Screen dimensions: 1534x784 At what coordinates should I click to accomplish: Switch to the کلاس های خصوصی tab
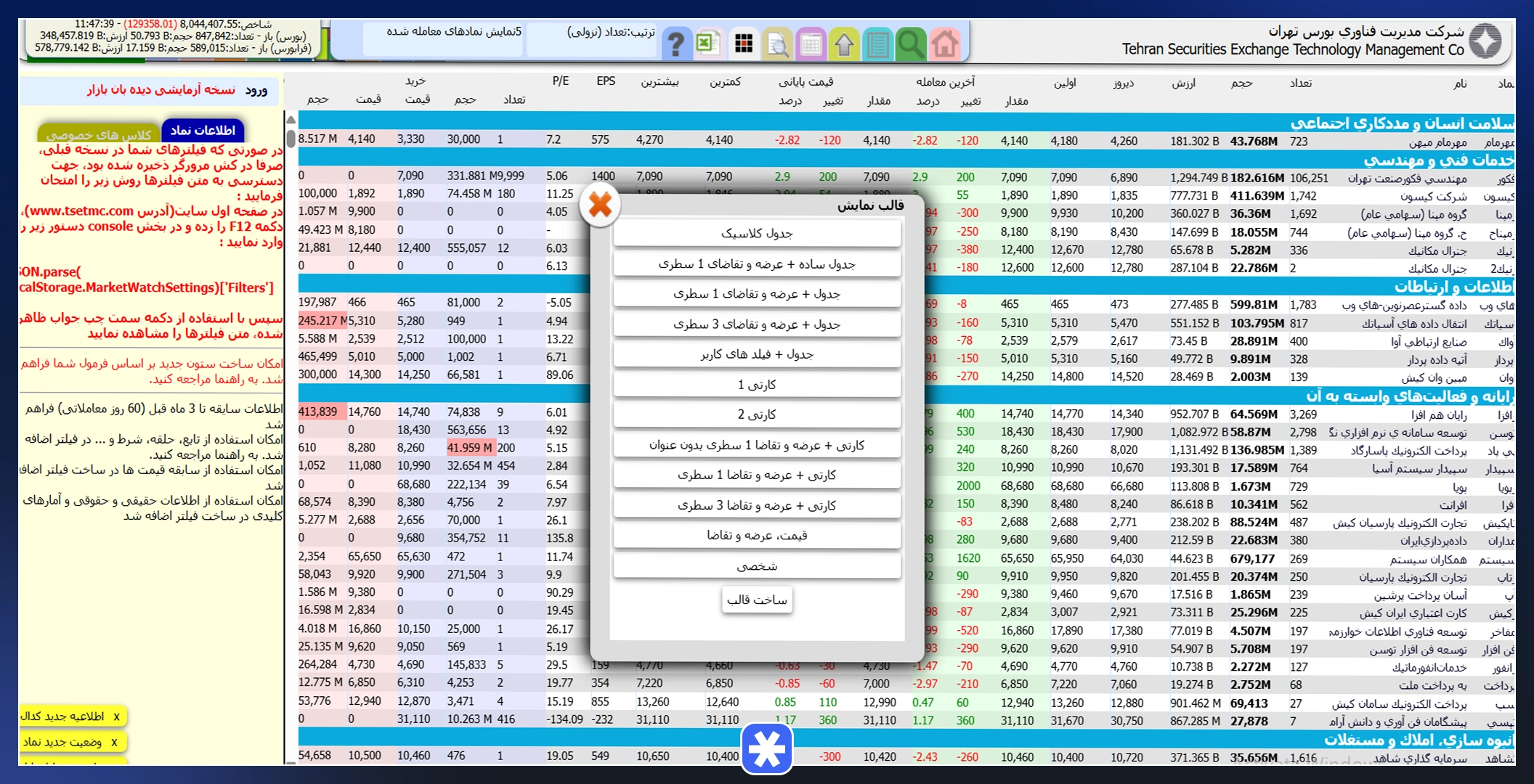pos(99,134)
